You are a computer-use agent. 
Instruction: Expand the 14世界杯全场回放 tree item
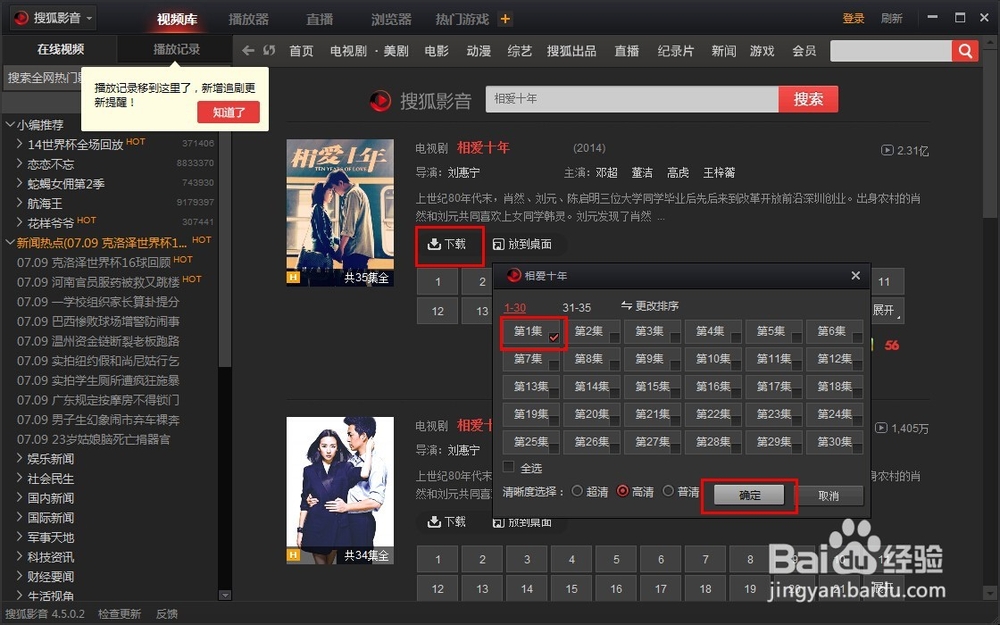(x=20, y=144)
